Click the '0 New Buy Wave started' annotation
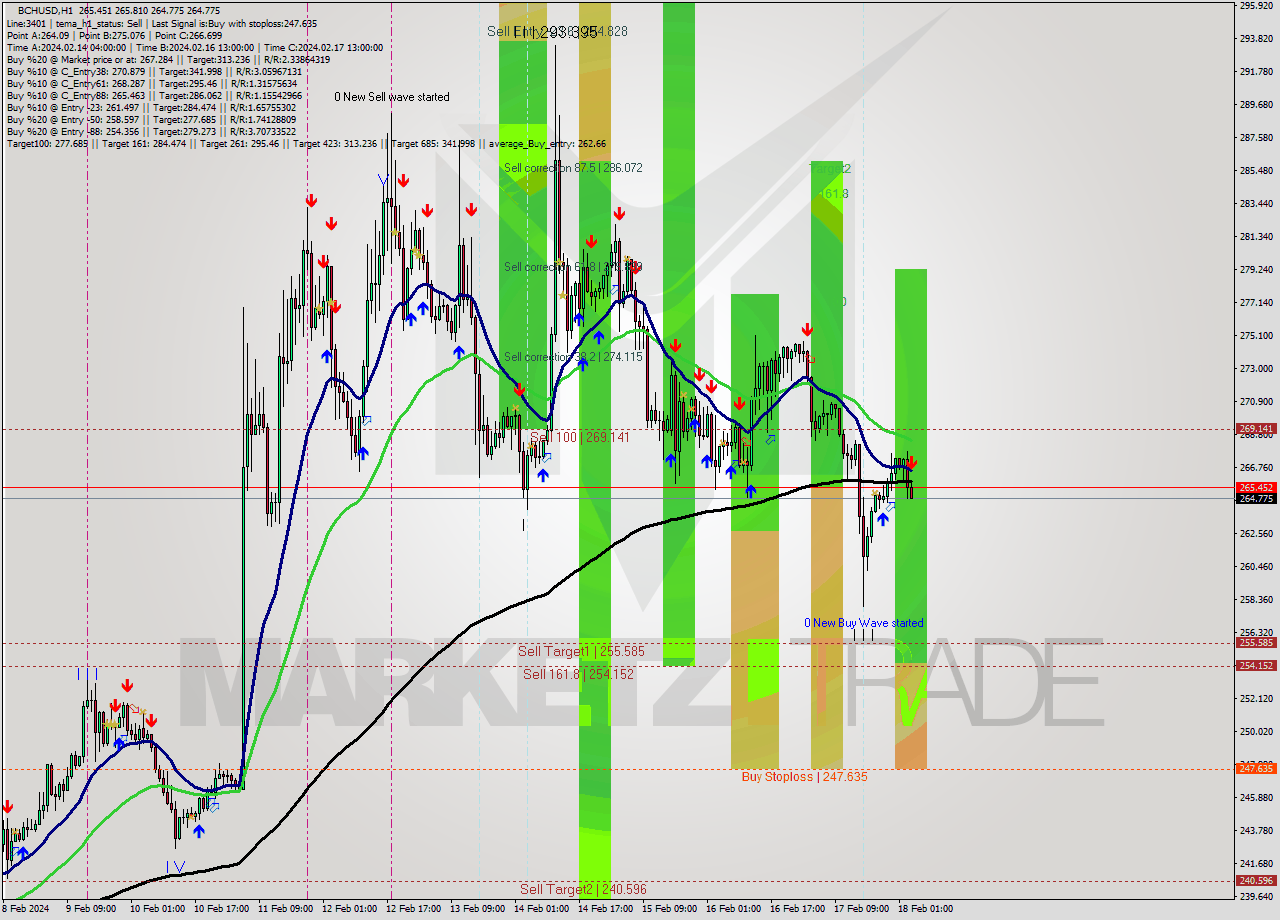Image resolution: width=1280 pixels, height=920 pixels. click(864, 623)
